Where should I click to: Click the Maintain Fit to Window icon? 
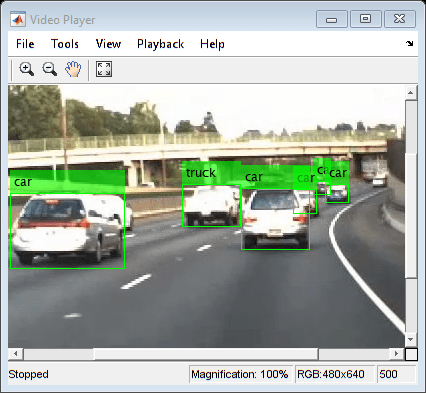[x=104, y=69]
